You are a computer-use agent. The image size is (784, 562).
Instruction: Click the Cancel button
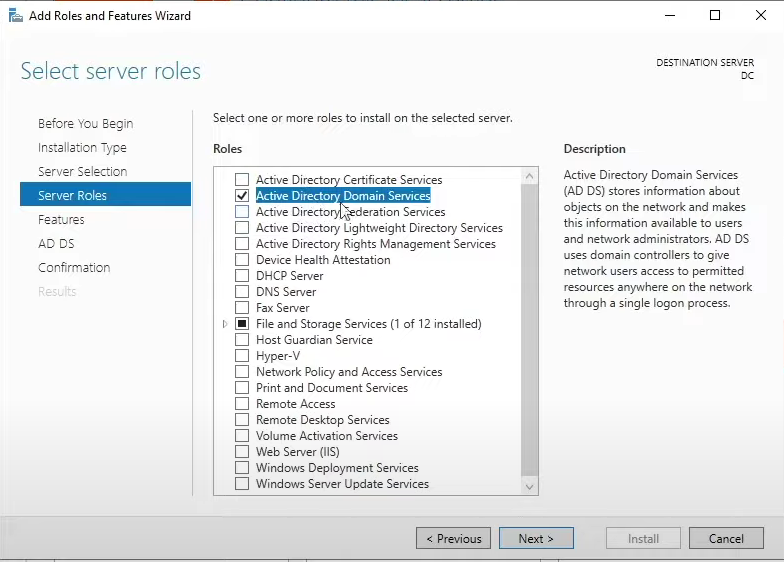point(726,538)
